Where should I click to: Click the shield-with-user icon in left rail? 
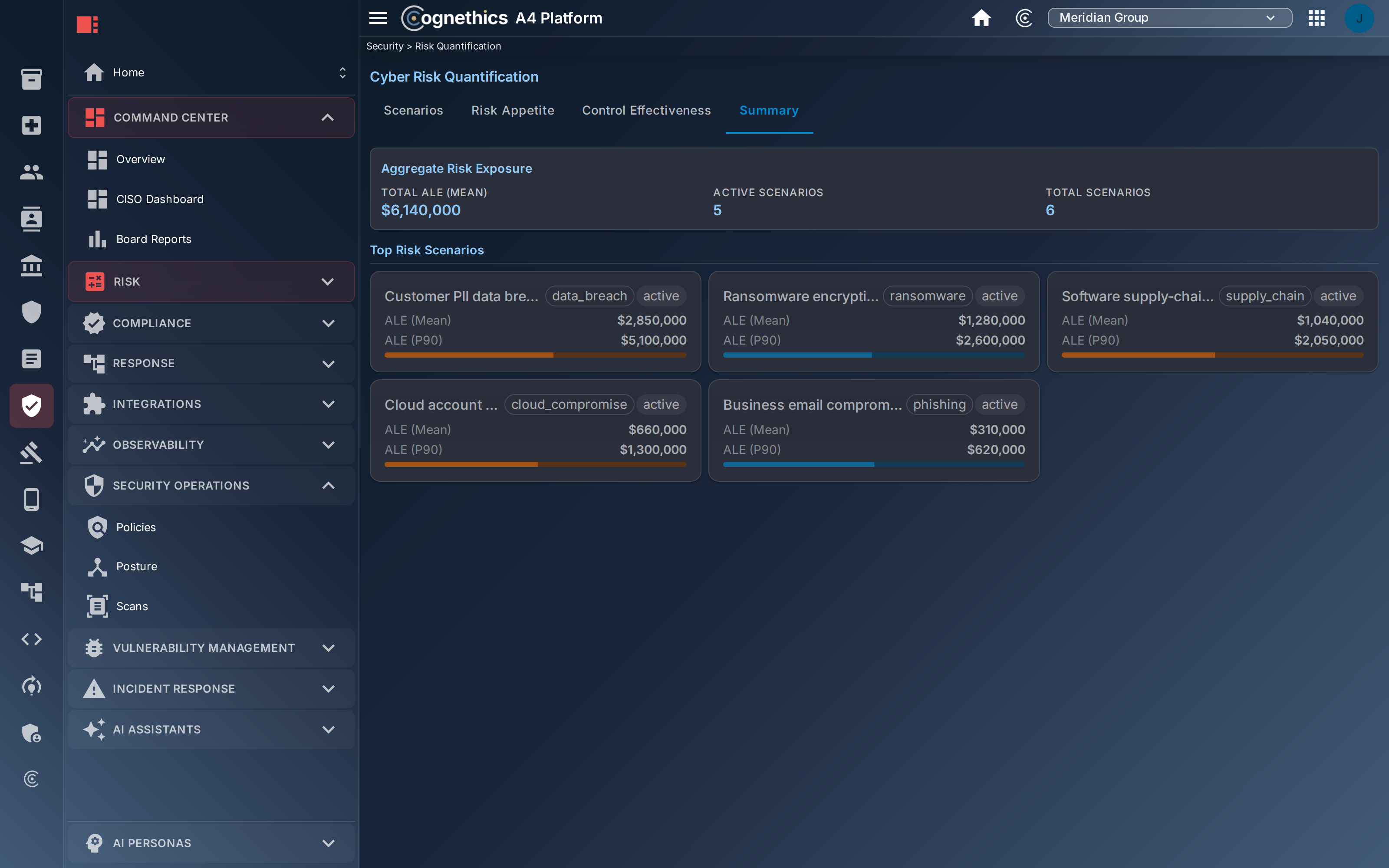point(32,733)
